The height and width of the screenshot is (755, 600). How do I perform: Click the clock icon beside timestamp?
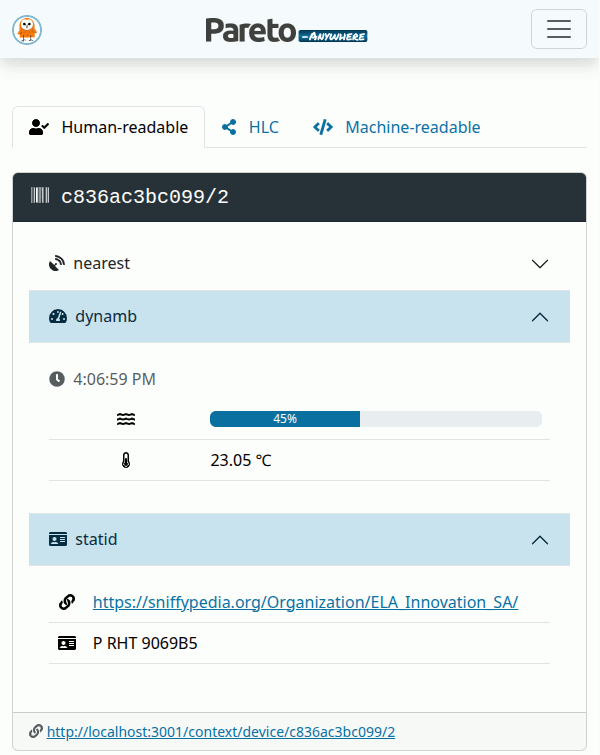[x=57, y=379]
